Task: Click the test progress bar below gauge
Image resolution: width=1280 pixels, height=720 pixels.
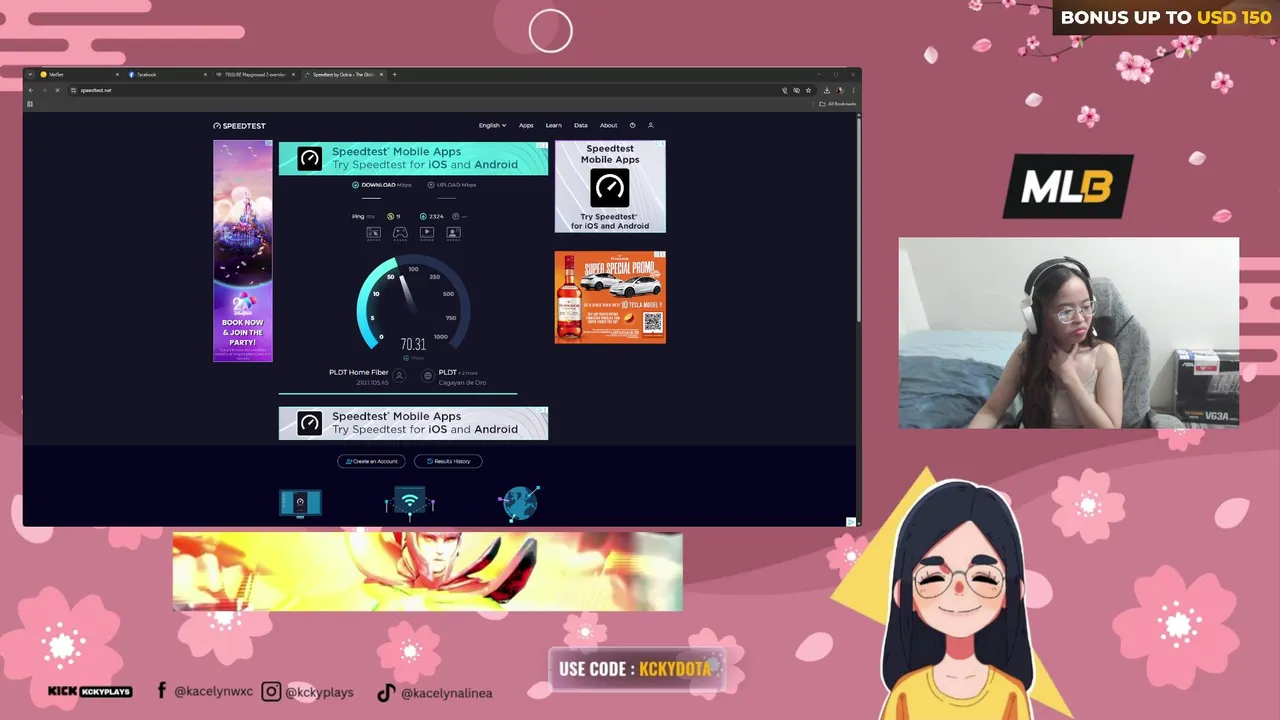Action: tap(398, 394)
